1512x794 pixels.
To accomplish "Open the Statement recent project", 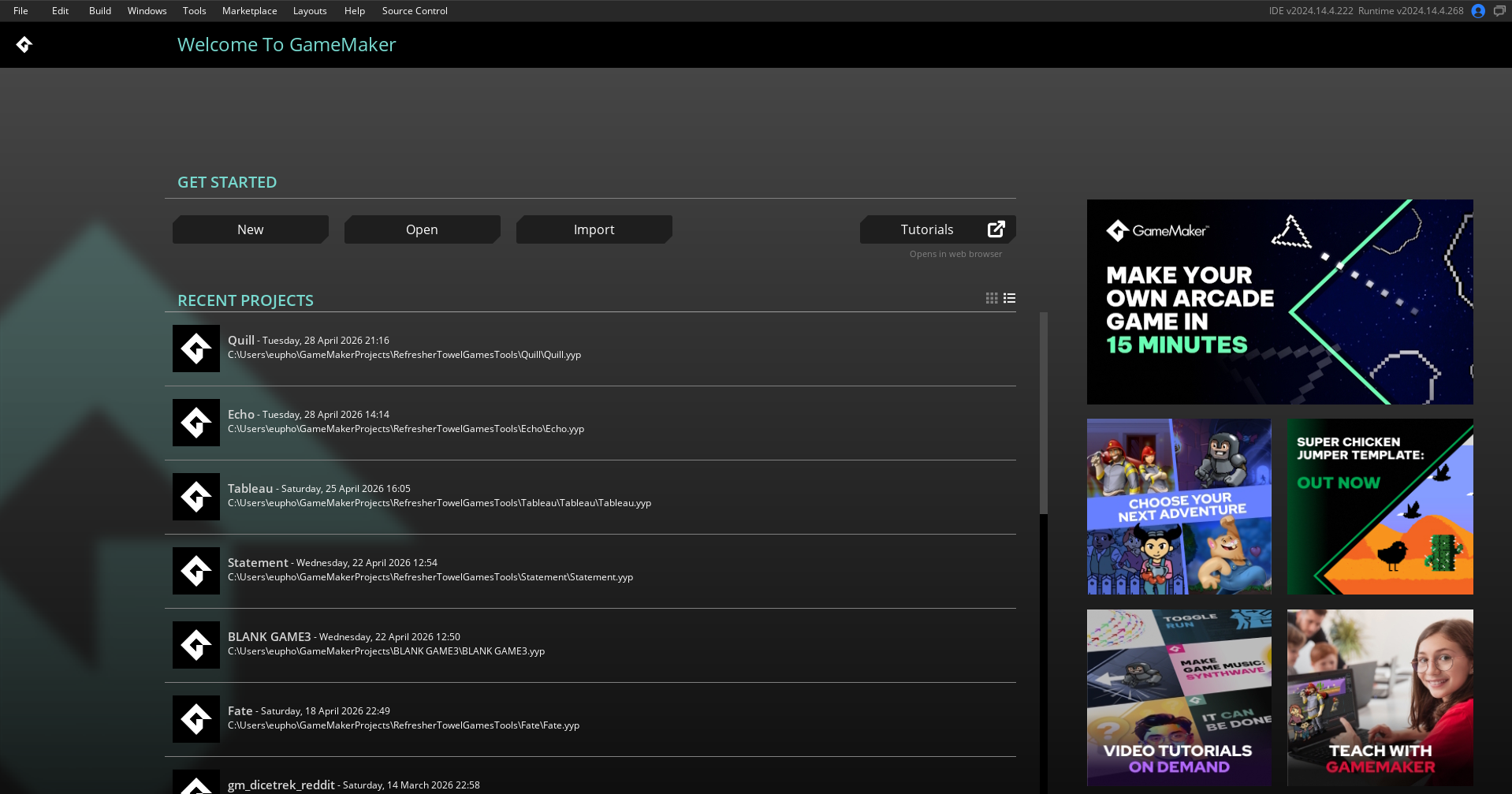I will click(x=590, y=571).
